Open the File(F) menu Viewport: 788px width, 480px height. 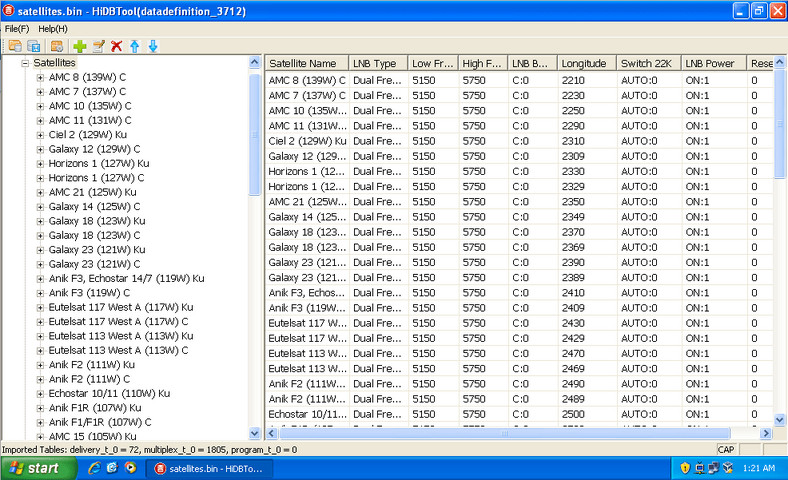point(17,29)
